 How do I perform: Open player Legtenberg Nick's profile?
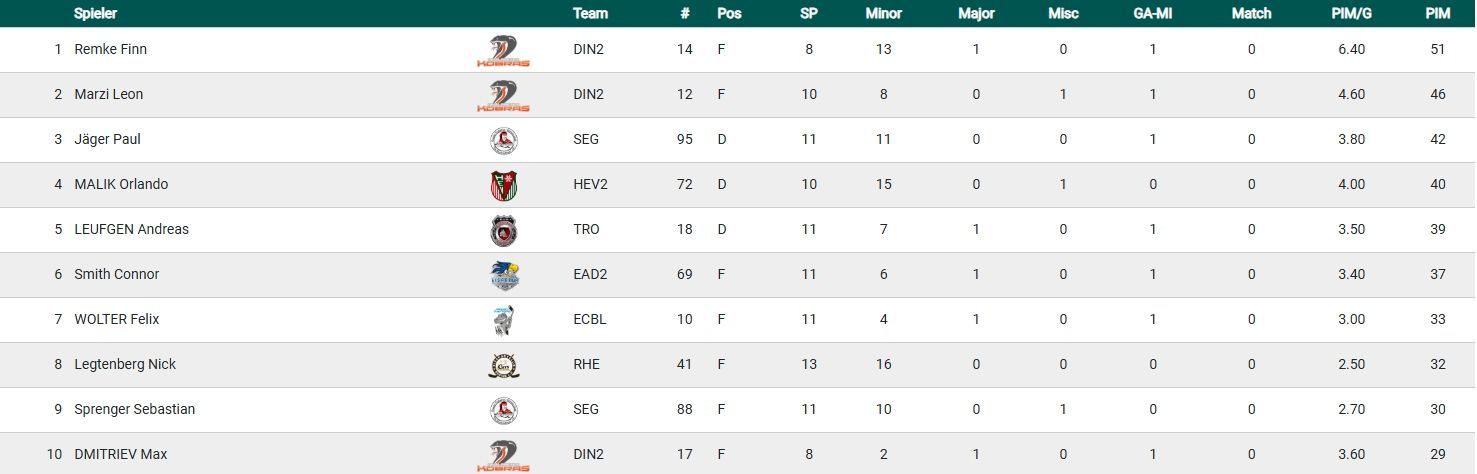pos(125,364)
